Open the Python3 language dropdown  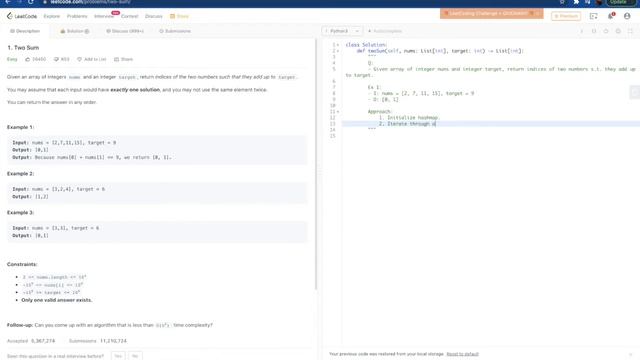[342, 31]
